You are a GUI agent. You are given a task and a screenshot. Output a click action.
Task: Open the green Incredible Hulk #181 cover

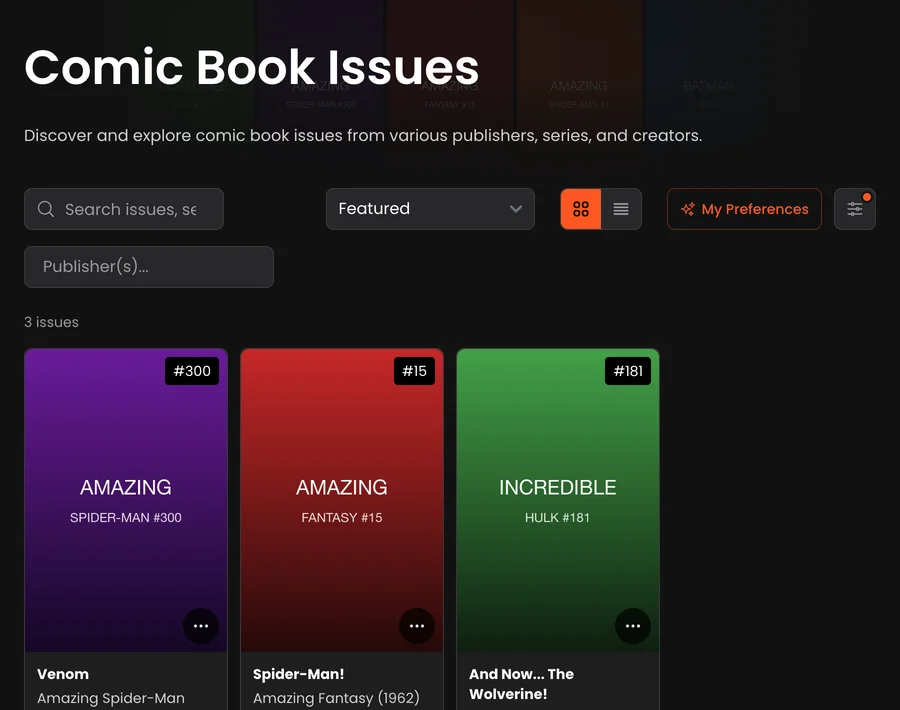558,500
